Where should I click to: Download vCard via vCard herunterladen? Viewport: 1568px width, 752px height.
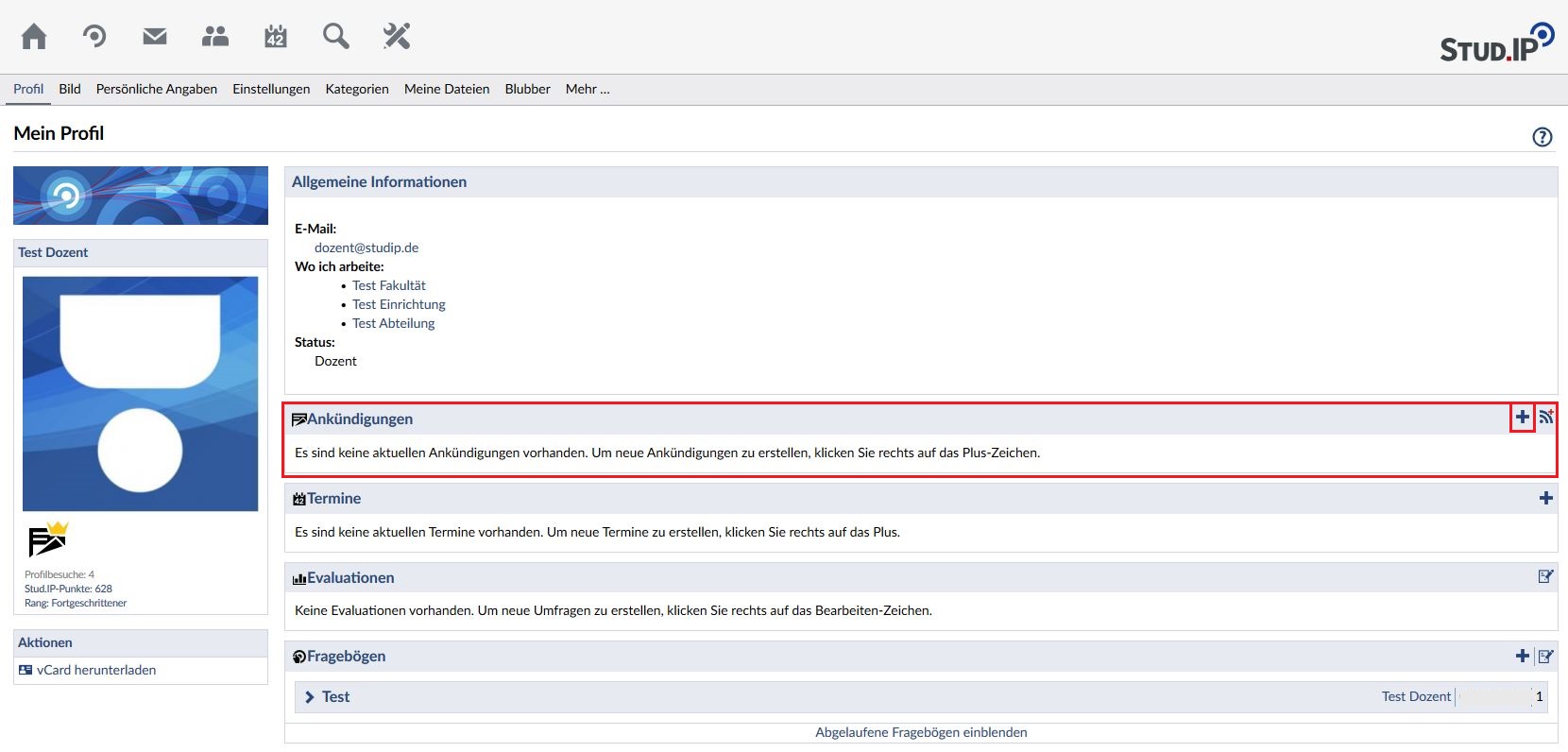95,670
